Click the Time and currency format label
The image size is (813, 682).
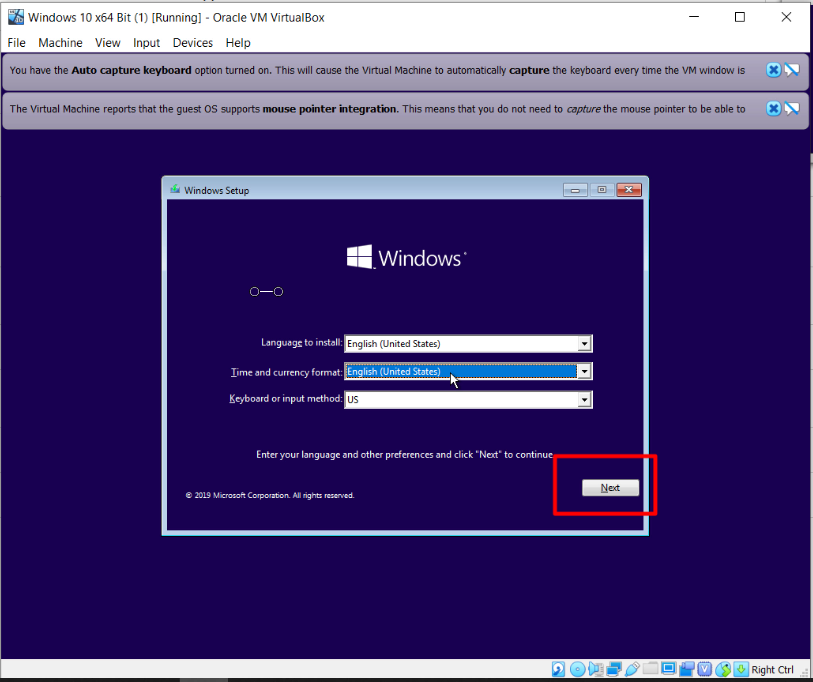287,372
